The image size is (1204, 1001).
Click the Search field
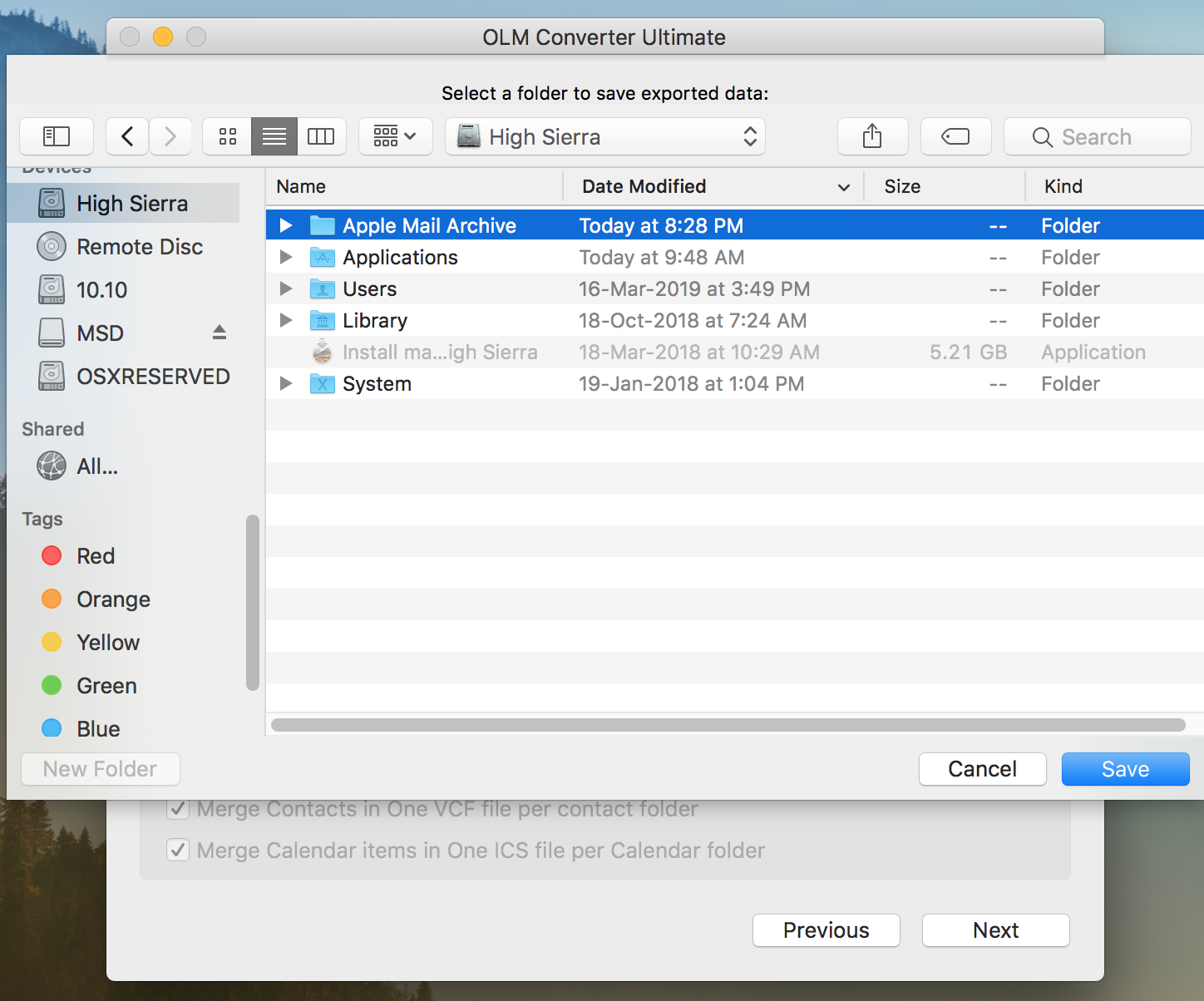coord(1098,136)
